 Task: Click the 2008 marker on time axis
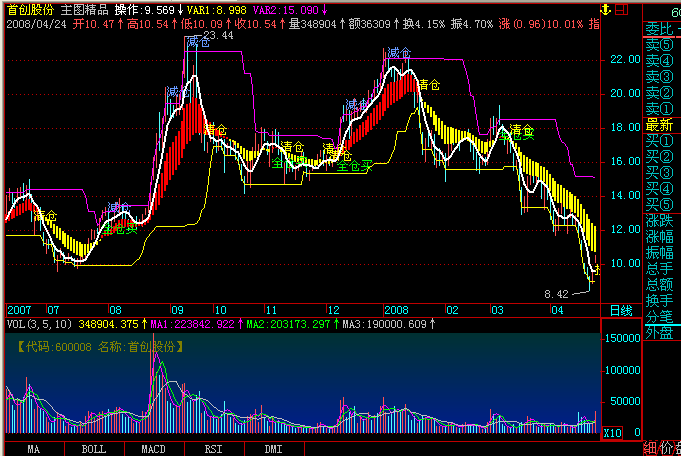tap(397, 310)
